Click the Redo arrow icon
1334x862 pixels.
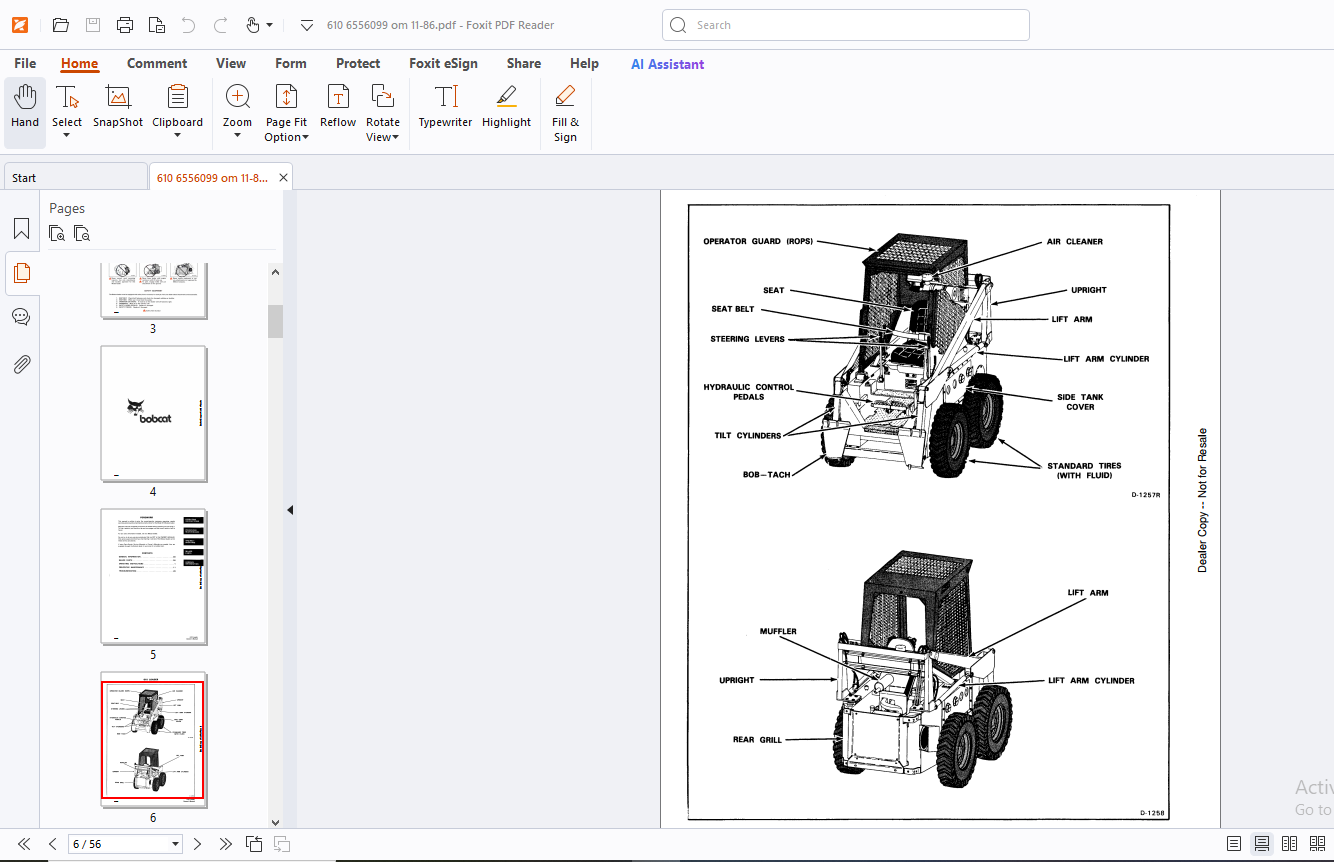point(221,25)
